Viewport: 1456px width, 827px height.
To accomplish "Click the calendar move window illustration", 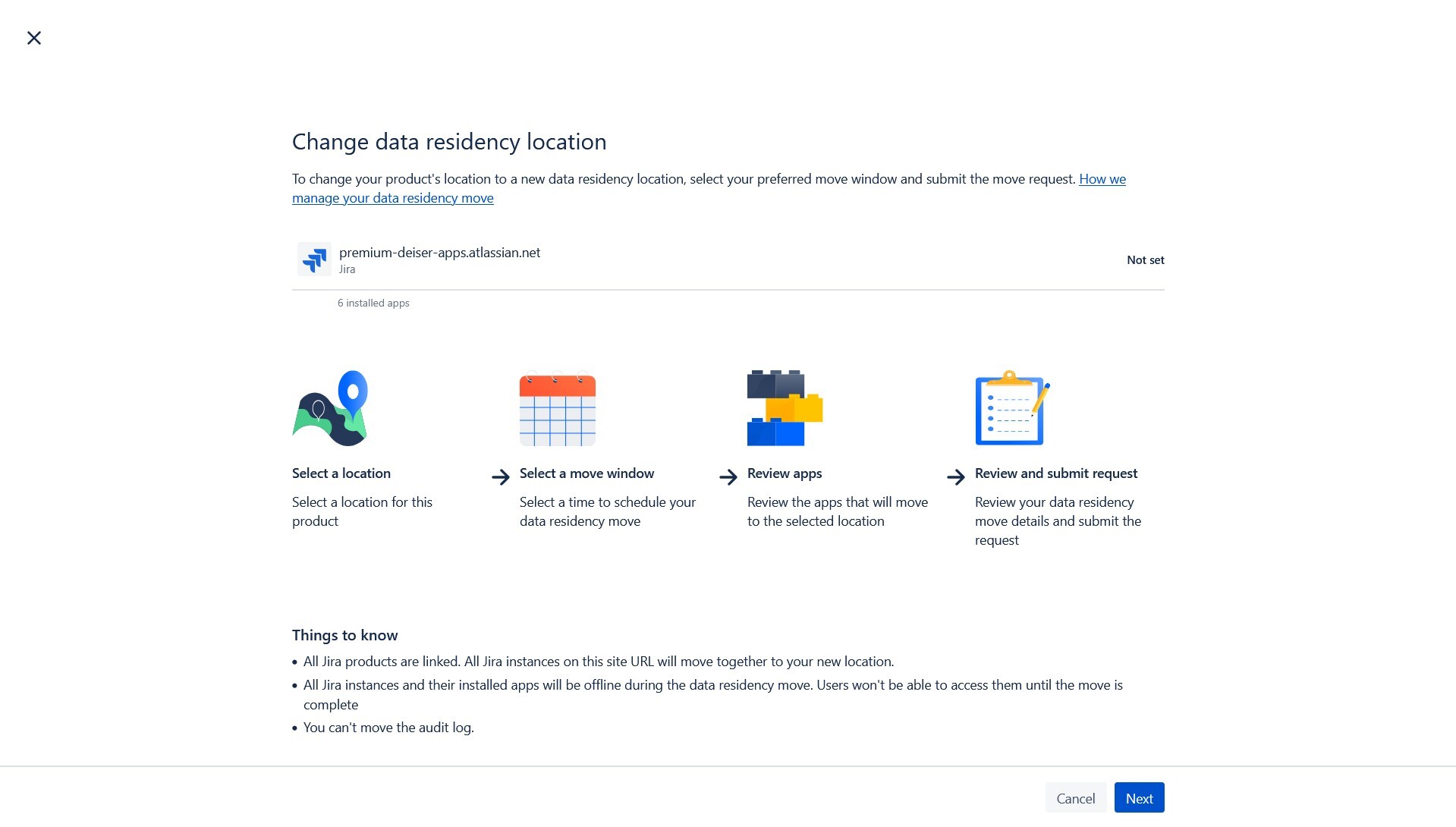I will pos(557,409).
